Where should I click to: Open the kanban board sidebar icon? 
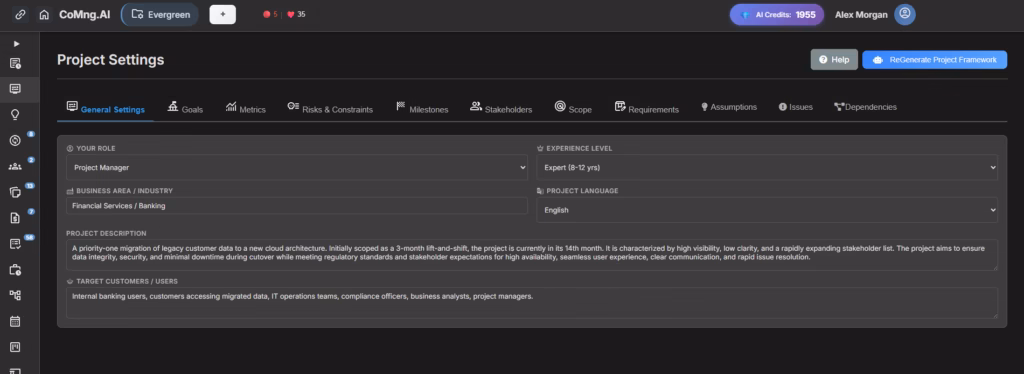click(15, 347)
